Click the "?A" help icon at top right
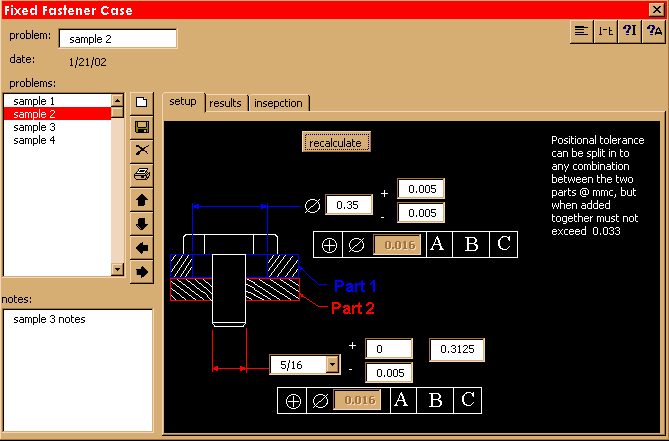Viewport: 669px width, 441px height. point(654,31)
